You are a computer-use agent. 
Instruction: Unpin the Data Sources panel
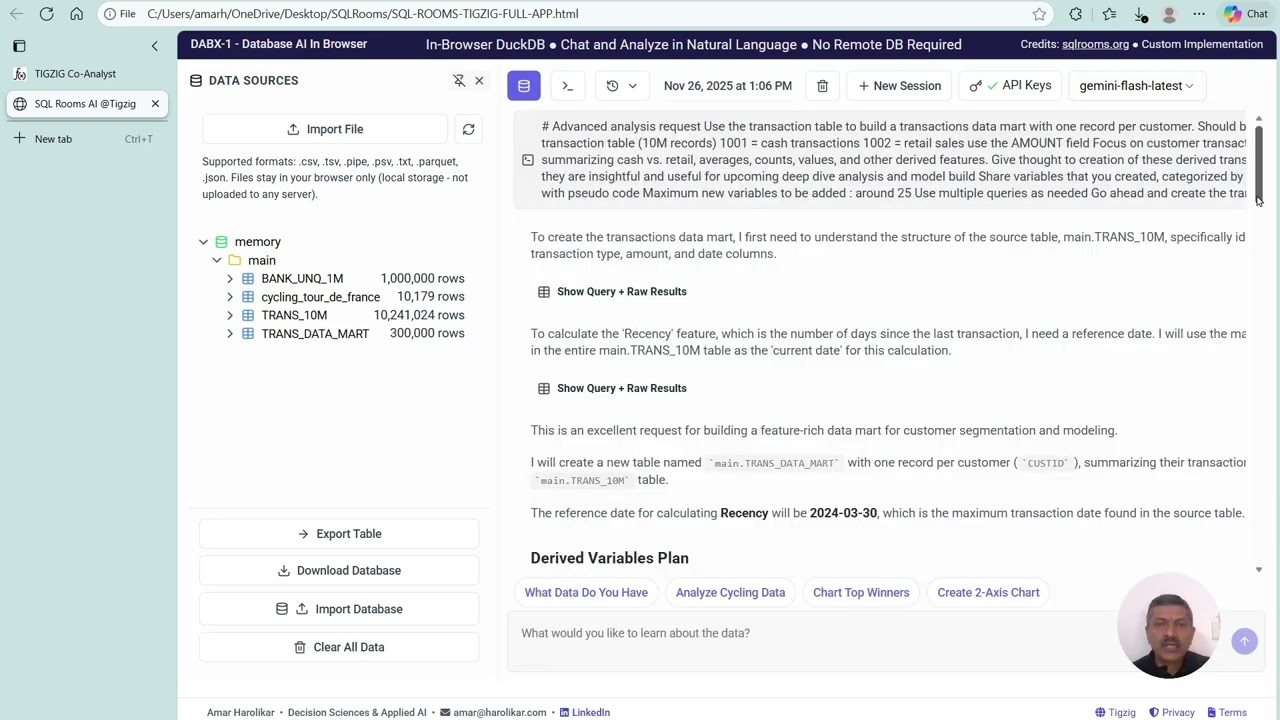(x=459, y=80)
